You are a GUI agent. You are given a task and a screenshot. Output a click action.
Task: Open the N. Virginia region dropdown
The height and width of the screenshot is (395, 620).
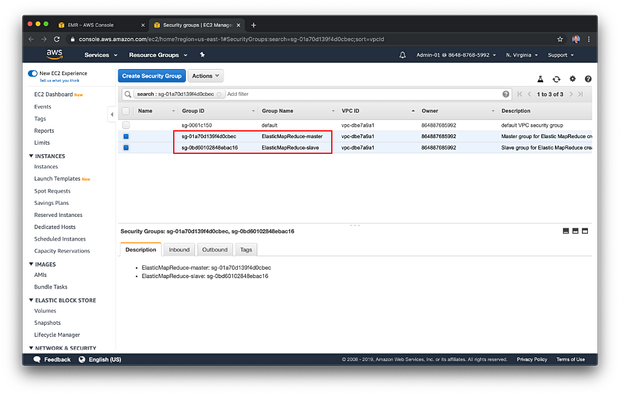pos(522,55)
